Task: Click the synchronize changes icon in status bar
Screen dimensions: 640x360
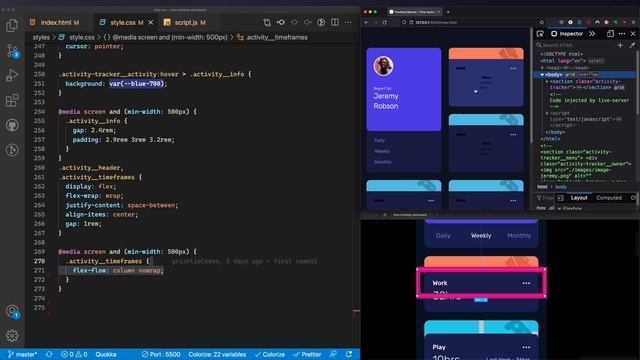Action: pyautogui.click(x=49, y=354)
